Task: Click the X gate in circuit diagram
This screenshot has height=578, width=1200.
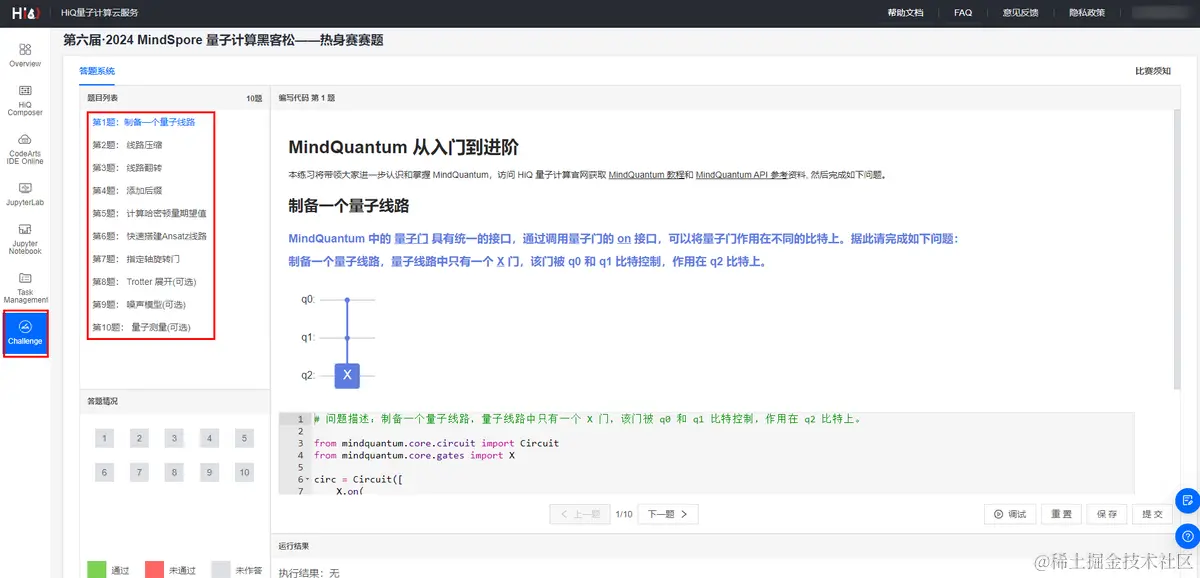Action: [347, 375]
